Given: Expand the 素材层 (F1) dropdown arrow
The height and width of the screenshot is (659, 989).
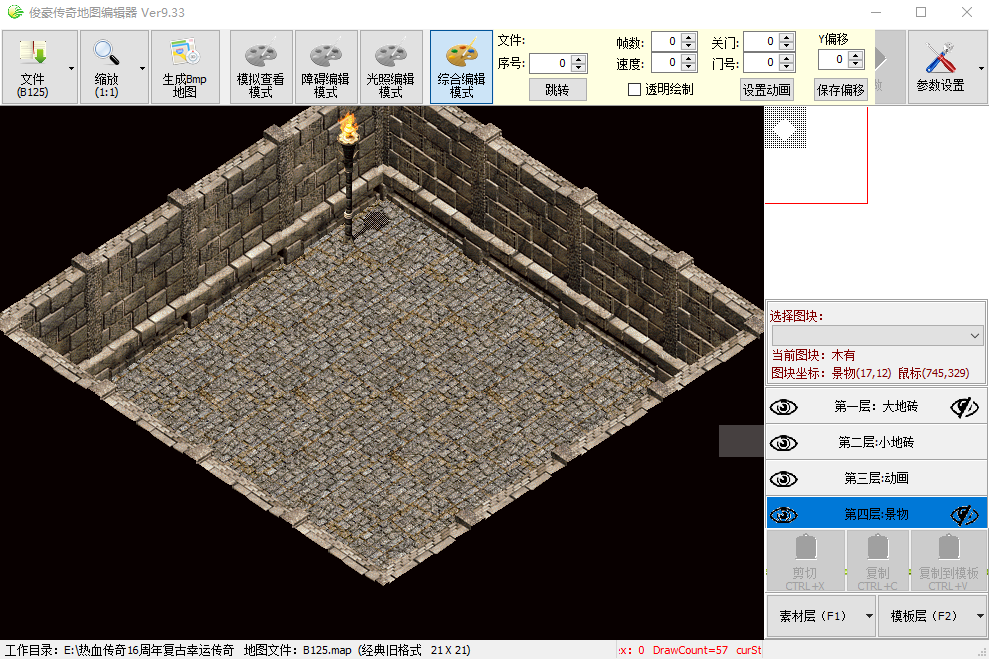Looking at the screenshot, I should tap(869, 615).
